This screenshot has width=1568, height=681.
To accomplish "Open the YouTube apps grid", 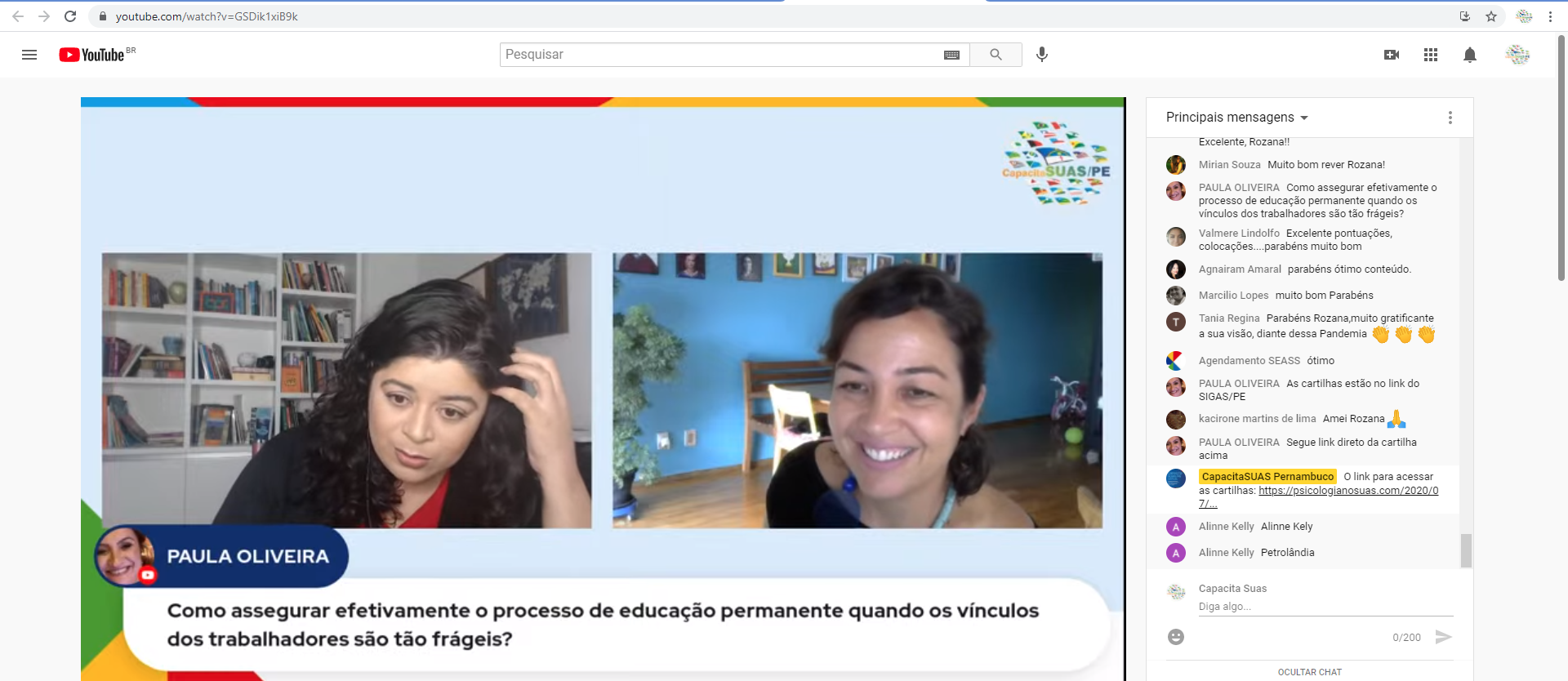I will [x=1431, y=55].
